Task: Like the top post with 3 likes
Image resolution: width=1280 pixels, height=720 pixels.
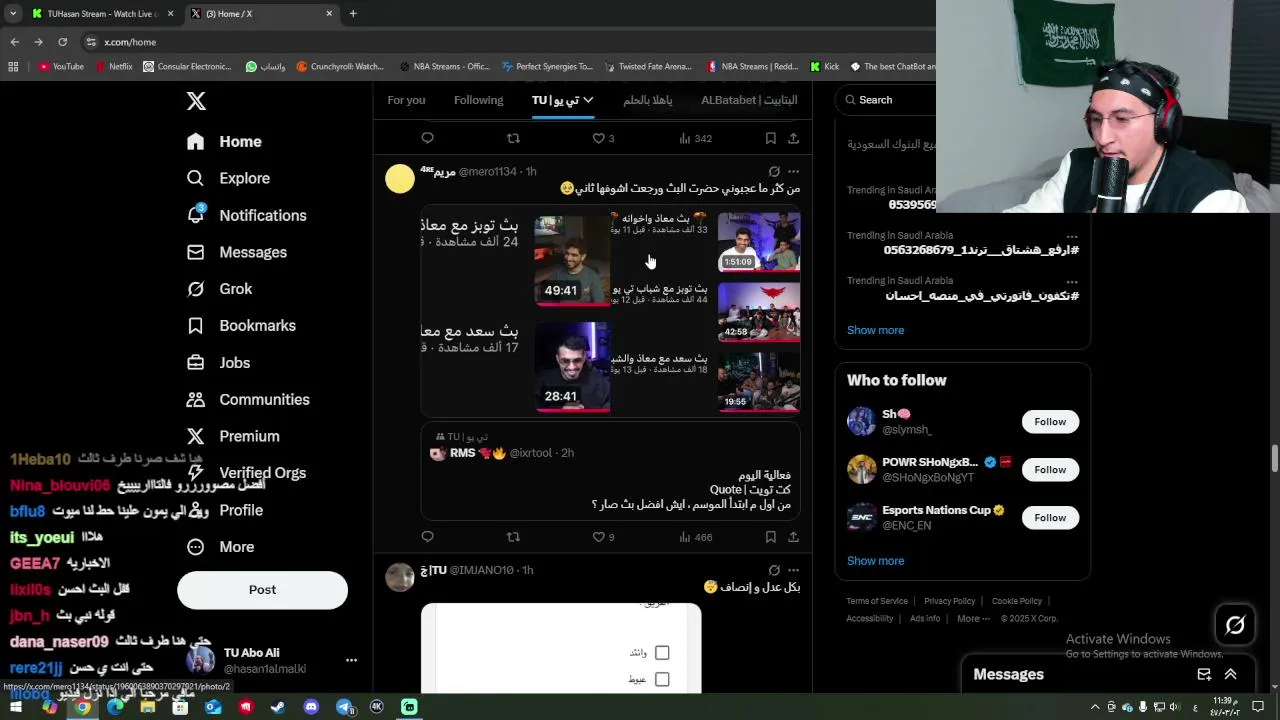Action: 603,138
